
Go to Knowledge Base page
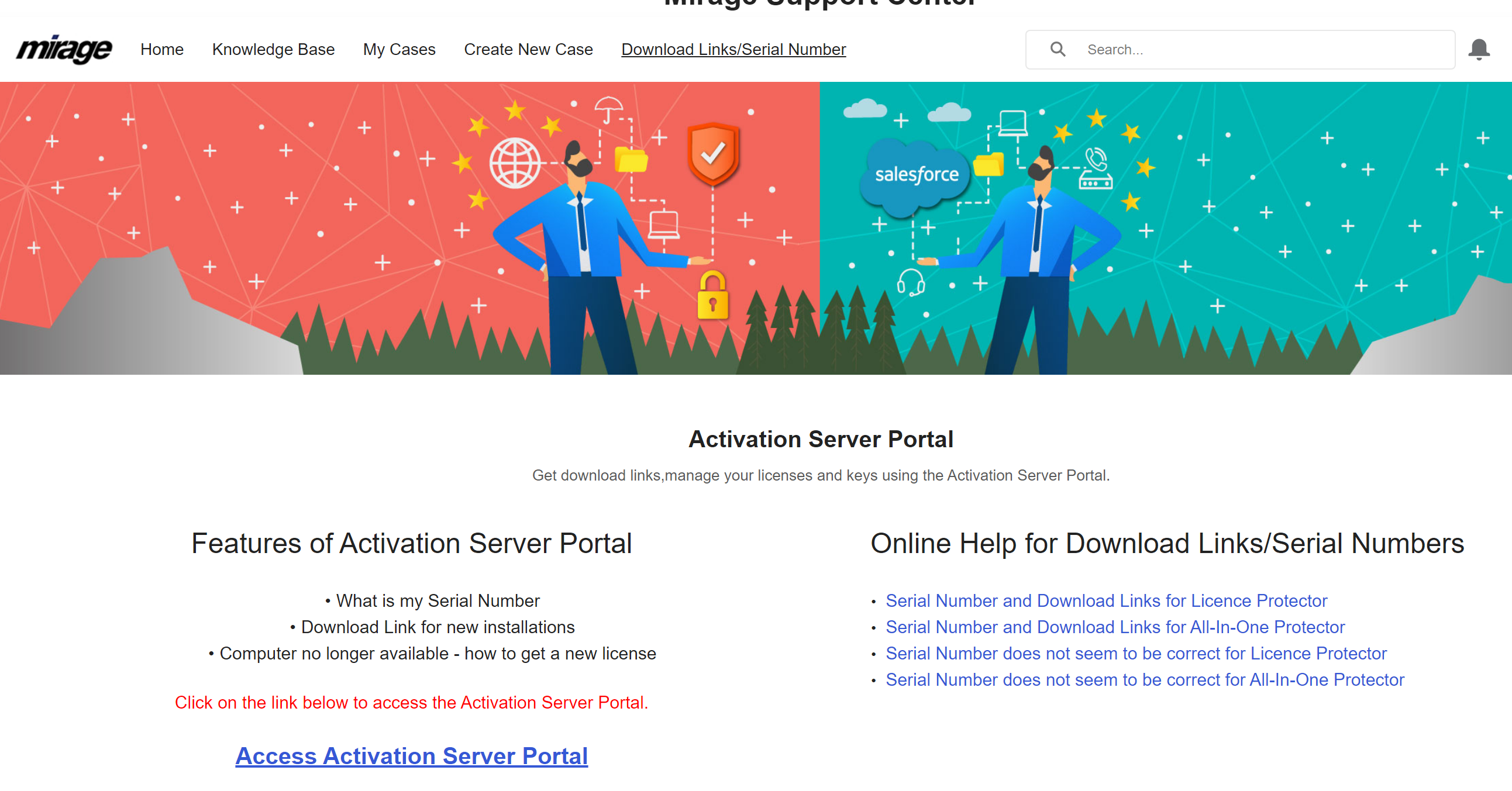(x=273, y=49)
